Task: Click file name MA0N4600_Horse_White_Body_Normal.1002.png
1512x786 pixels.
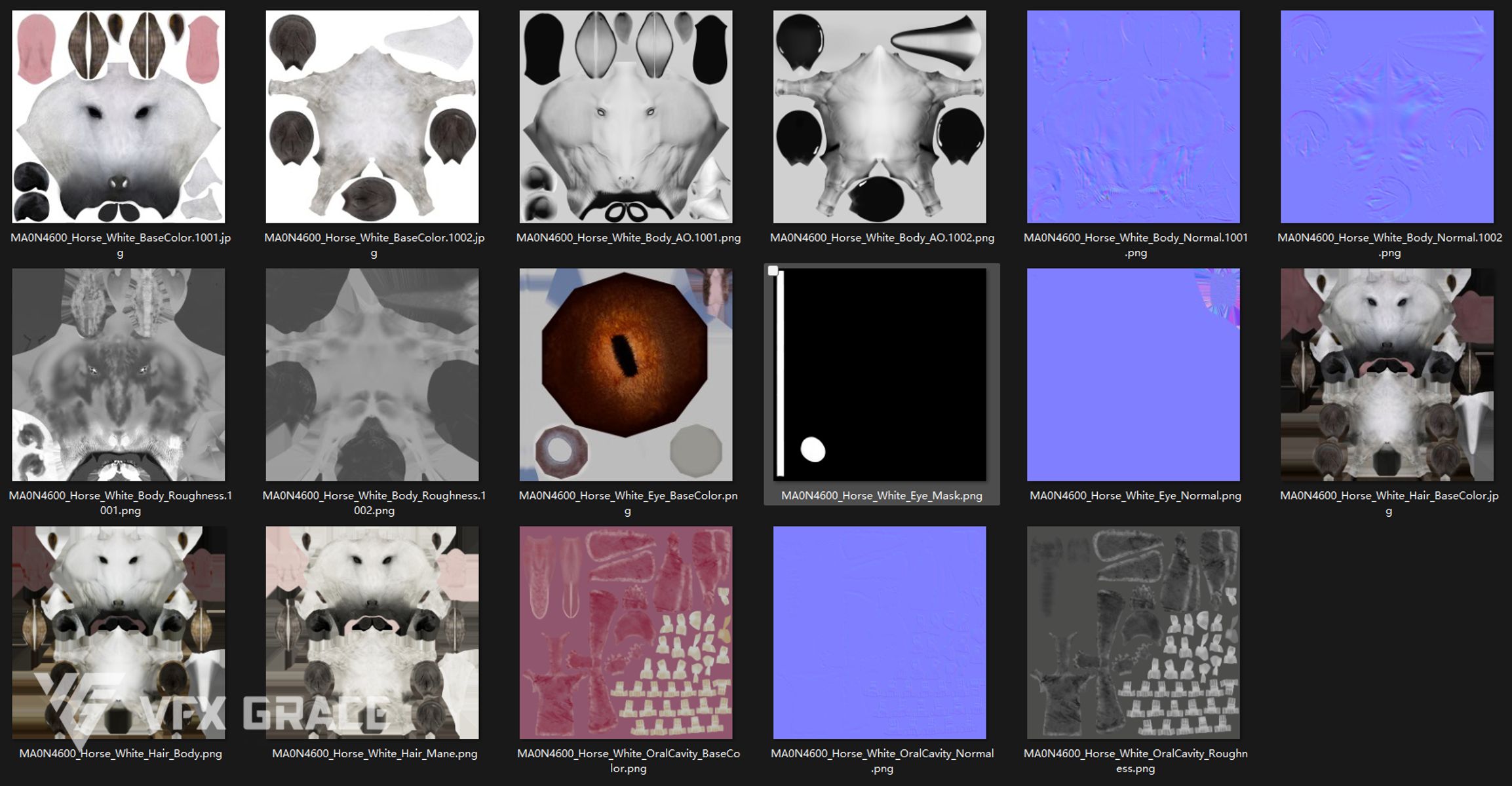Action: 1389,245
